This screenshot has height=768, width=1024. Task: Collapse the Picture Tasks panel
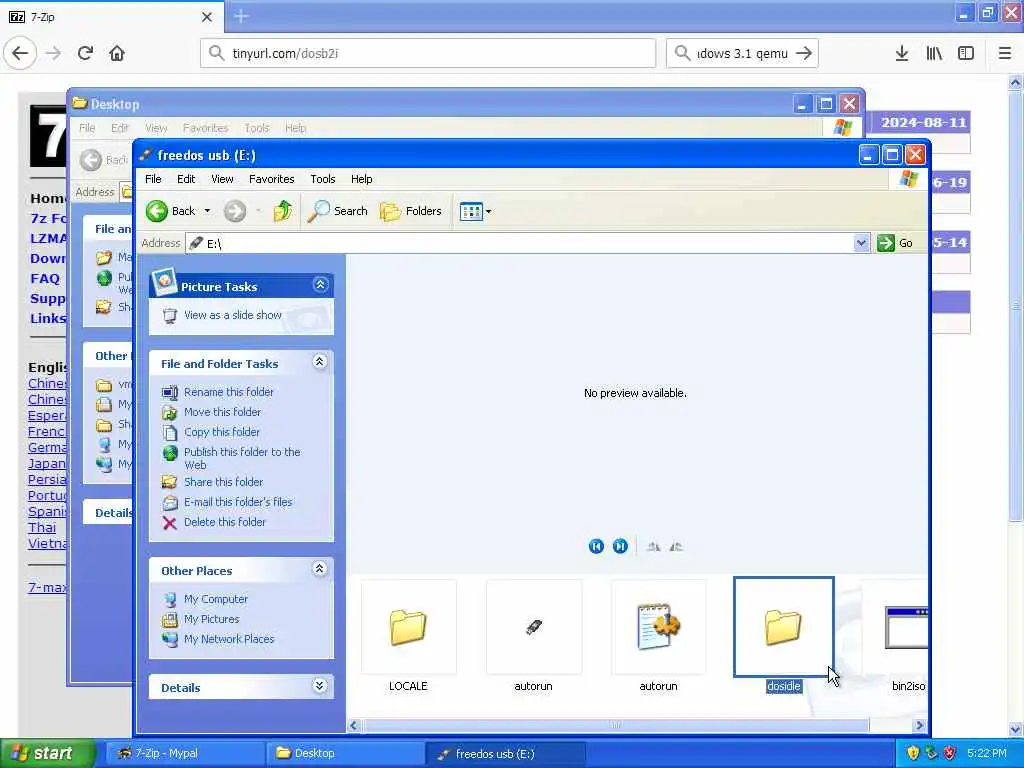coord(320,285)
